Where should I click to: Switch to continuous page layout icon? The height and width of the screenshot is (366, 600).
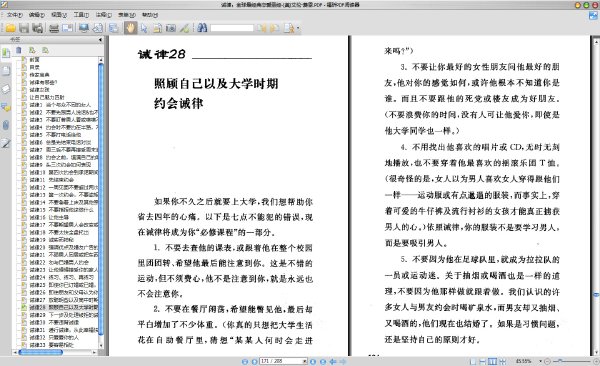pyautogui.click(x=483, y=361)
